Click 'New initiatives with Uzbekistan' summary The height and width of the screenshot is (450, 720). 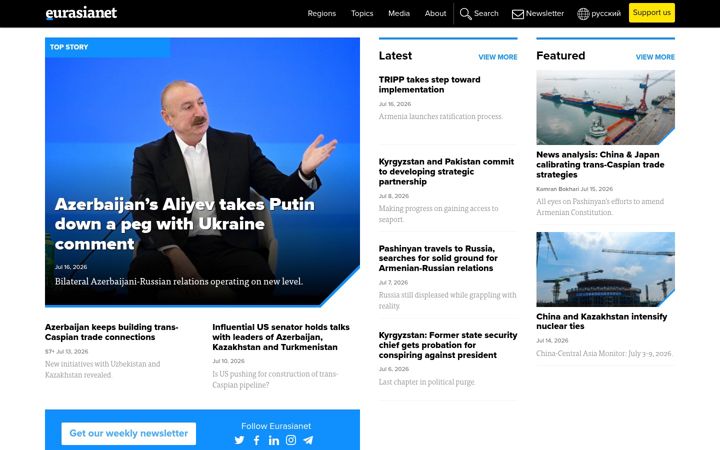102,369
